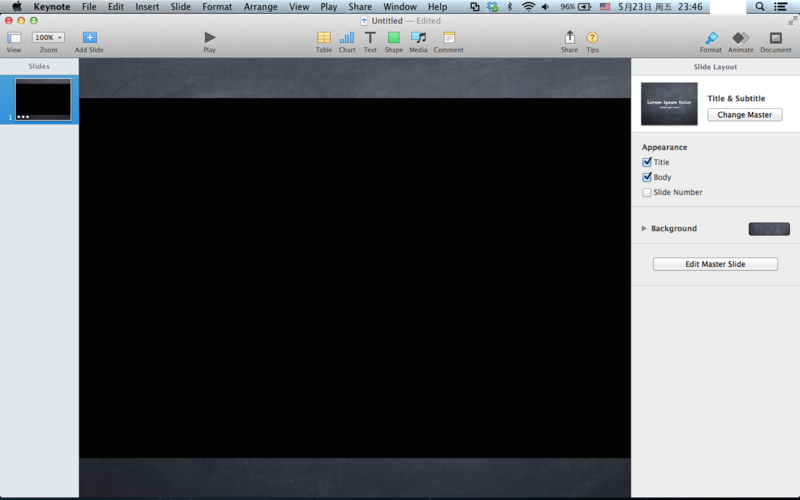Open Spotlight search icon
The width and height of the screenshot is (800, 500).
pos(760,7)
